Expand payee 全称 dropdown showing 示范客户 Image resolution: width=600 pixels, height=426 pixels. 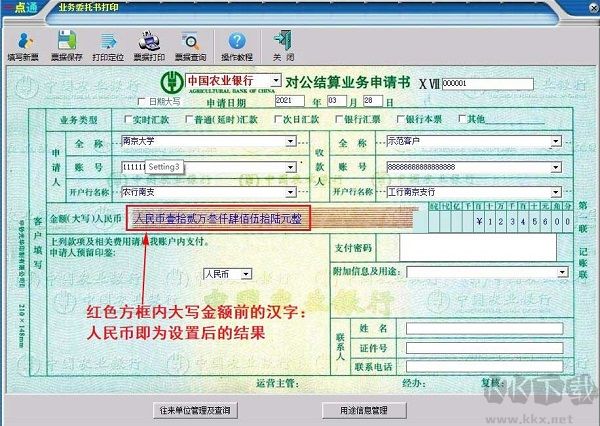[x=556, y=141]
